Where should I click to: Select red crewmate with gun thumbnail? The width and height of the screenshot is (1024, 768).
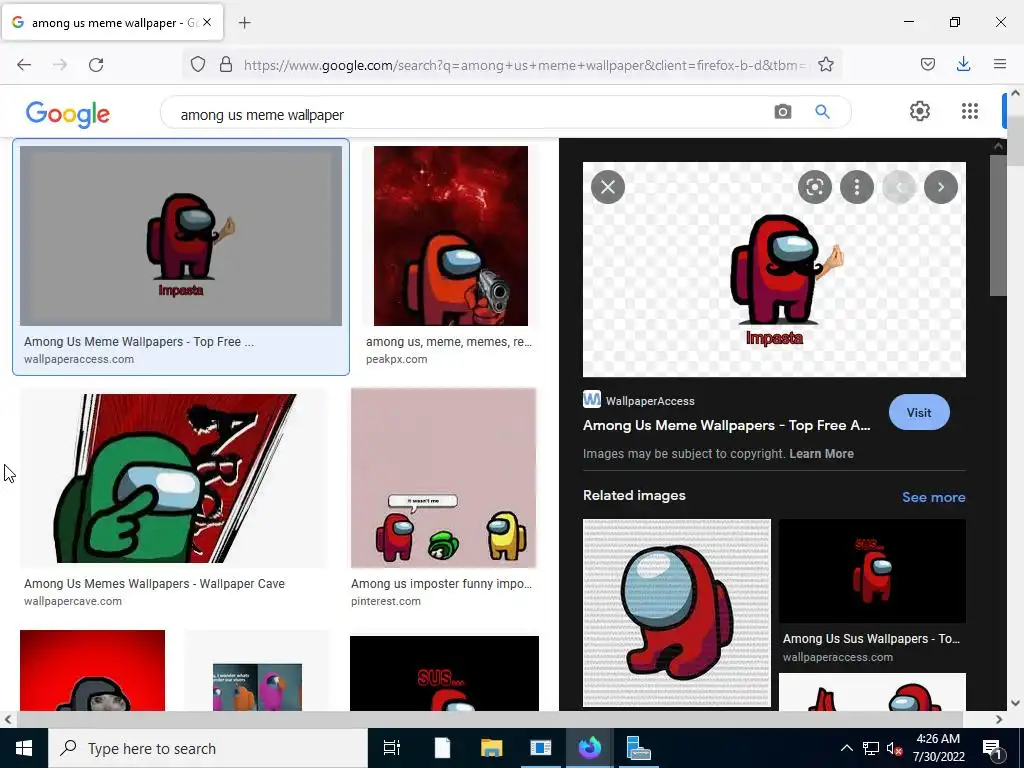(451, 236)
